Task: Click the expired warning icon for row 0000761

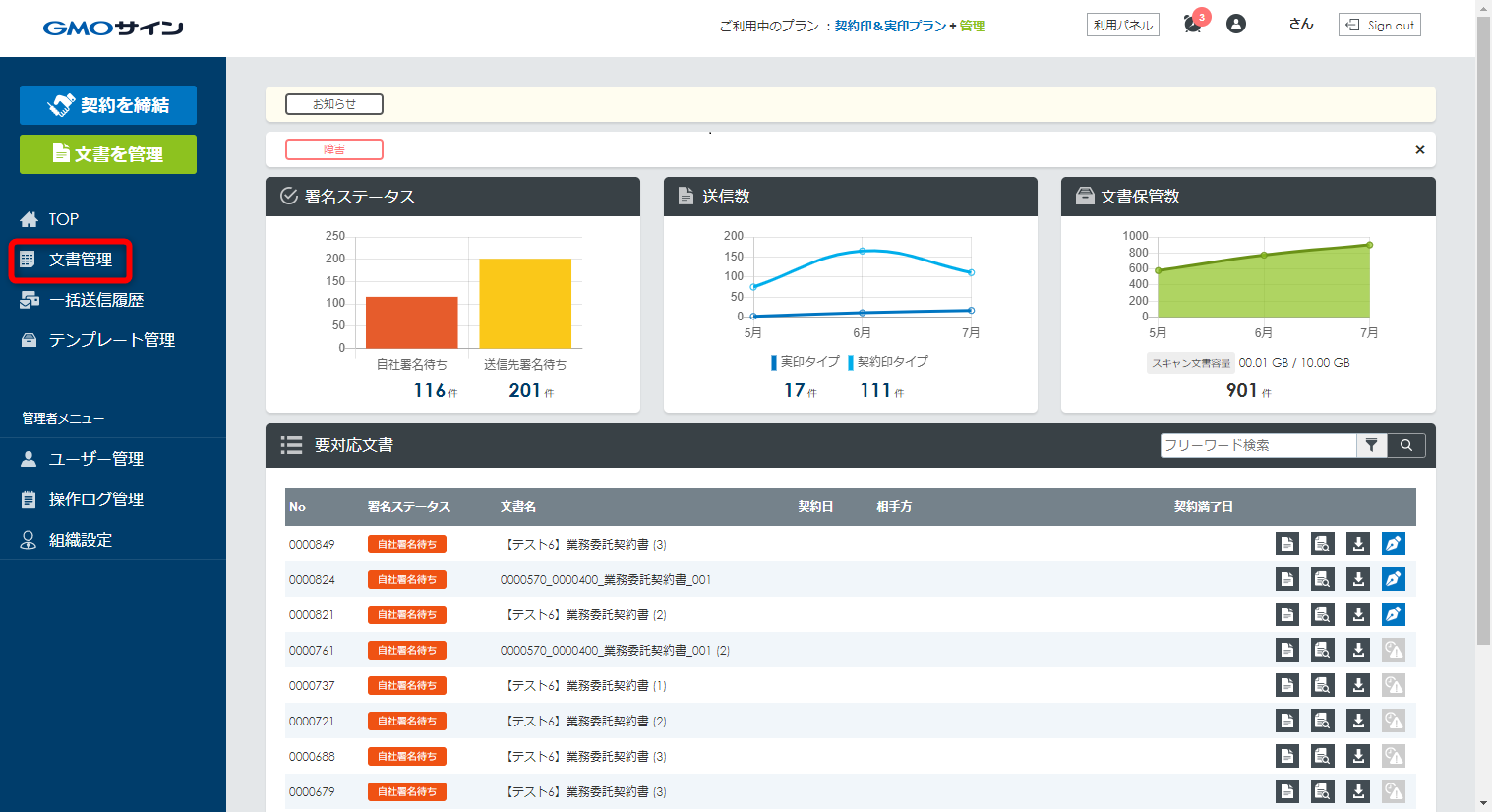Action: tap(1393, 650)
